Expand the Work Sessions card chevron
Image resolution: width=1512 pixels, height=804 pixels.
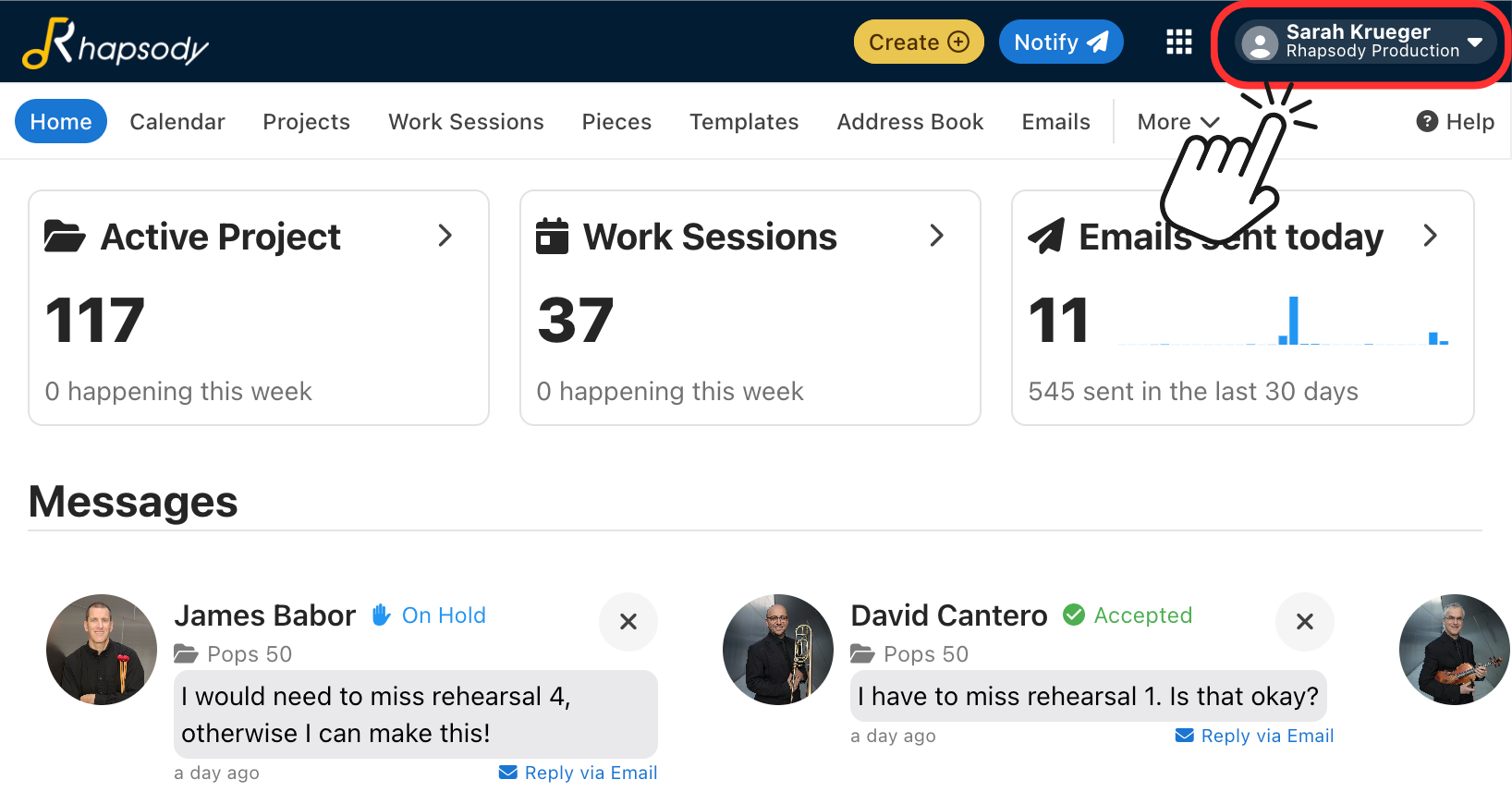click(x=936, y=236)
